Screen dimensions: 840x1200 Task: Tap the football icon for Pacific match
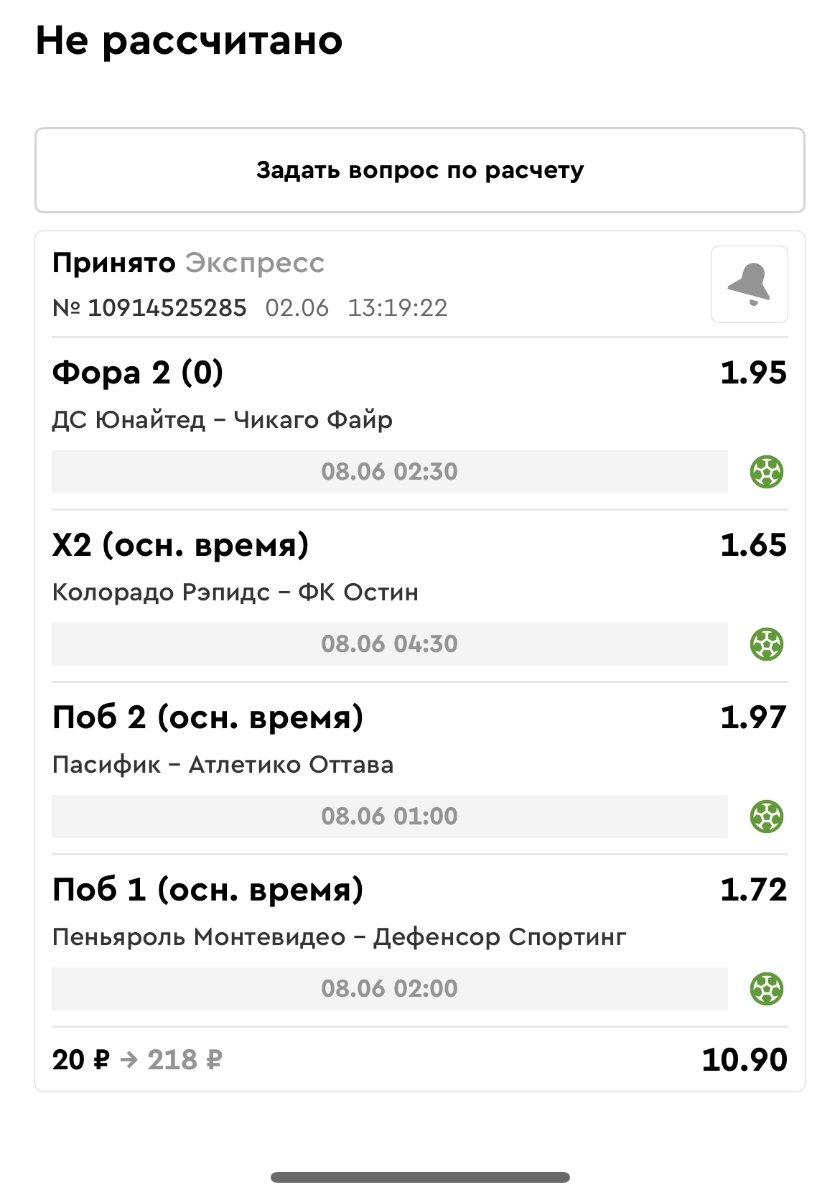[767, 816]
